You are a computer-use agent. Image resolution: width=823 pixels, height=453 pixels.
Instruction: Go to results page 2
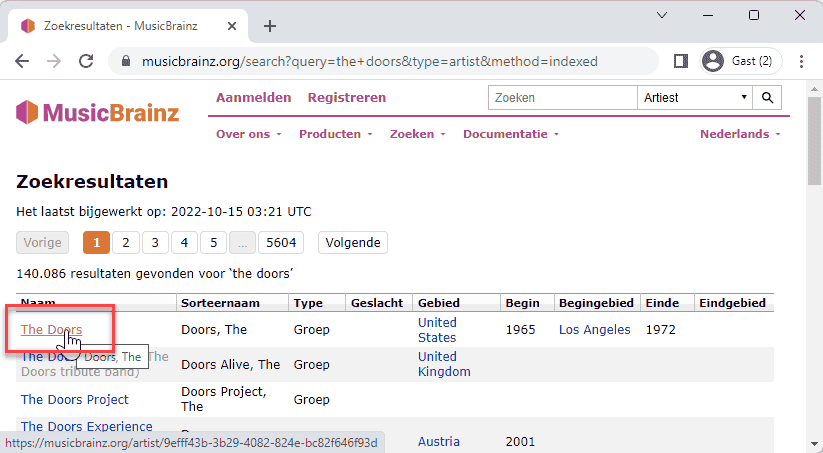126,243
